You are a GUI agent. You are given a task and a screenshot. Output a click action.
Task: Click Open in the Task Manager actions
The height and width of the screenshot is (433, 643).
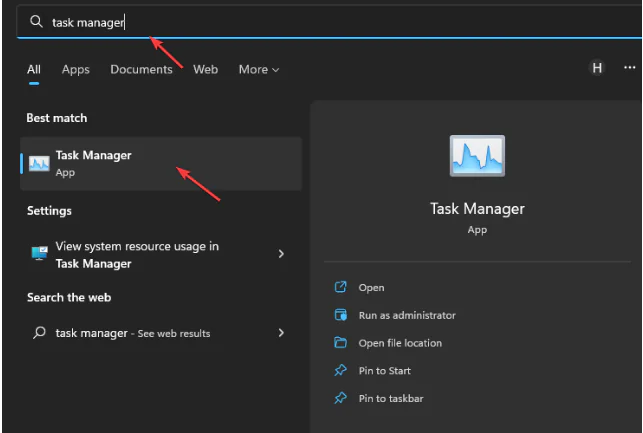371,288
